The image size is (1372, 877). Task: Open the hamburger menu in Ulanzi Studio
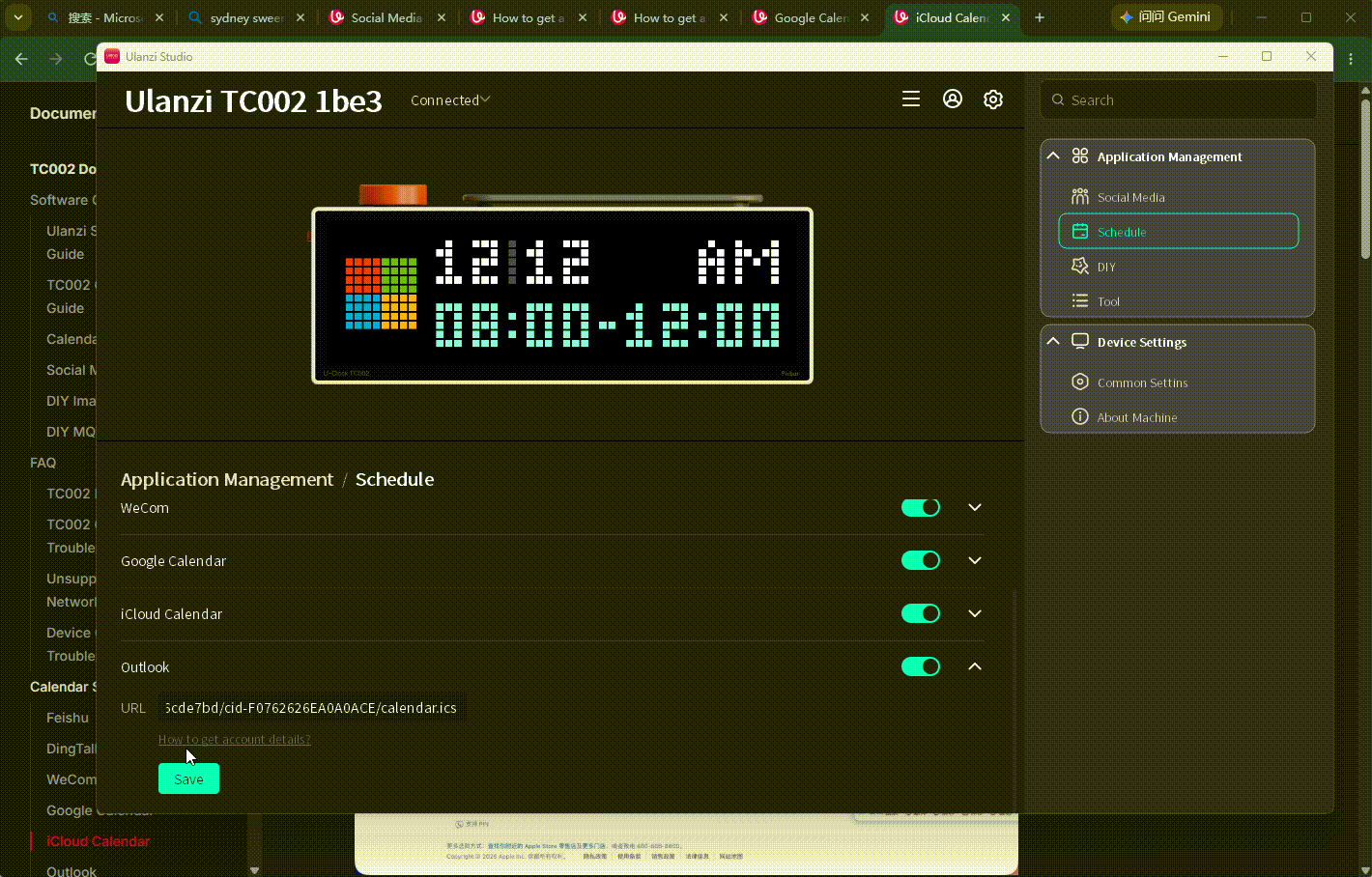point(910,99)
